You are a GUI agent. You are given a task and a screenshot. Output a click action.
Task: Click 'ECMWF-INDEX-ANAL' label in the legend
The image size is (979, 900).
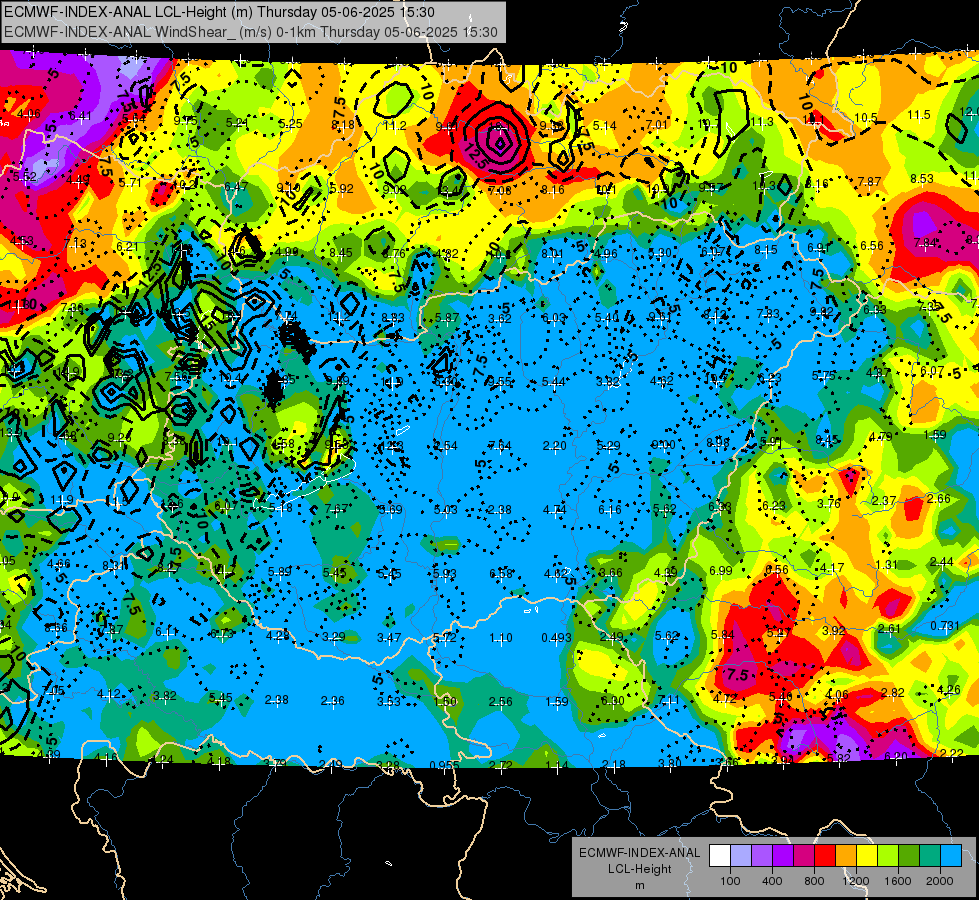639,853
